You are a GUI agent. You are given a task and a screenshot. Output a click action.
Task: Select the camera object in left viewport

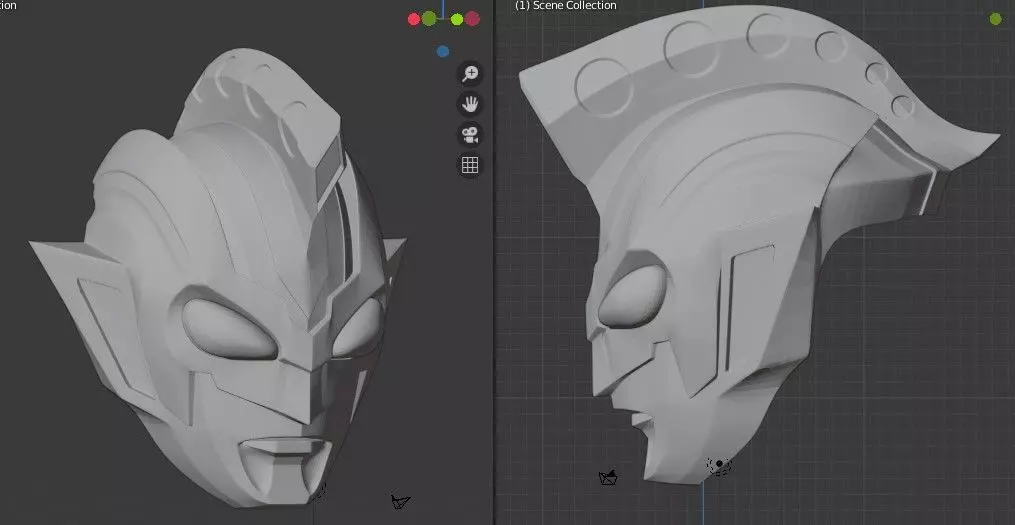(x=401, y=501)
